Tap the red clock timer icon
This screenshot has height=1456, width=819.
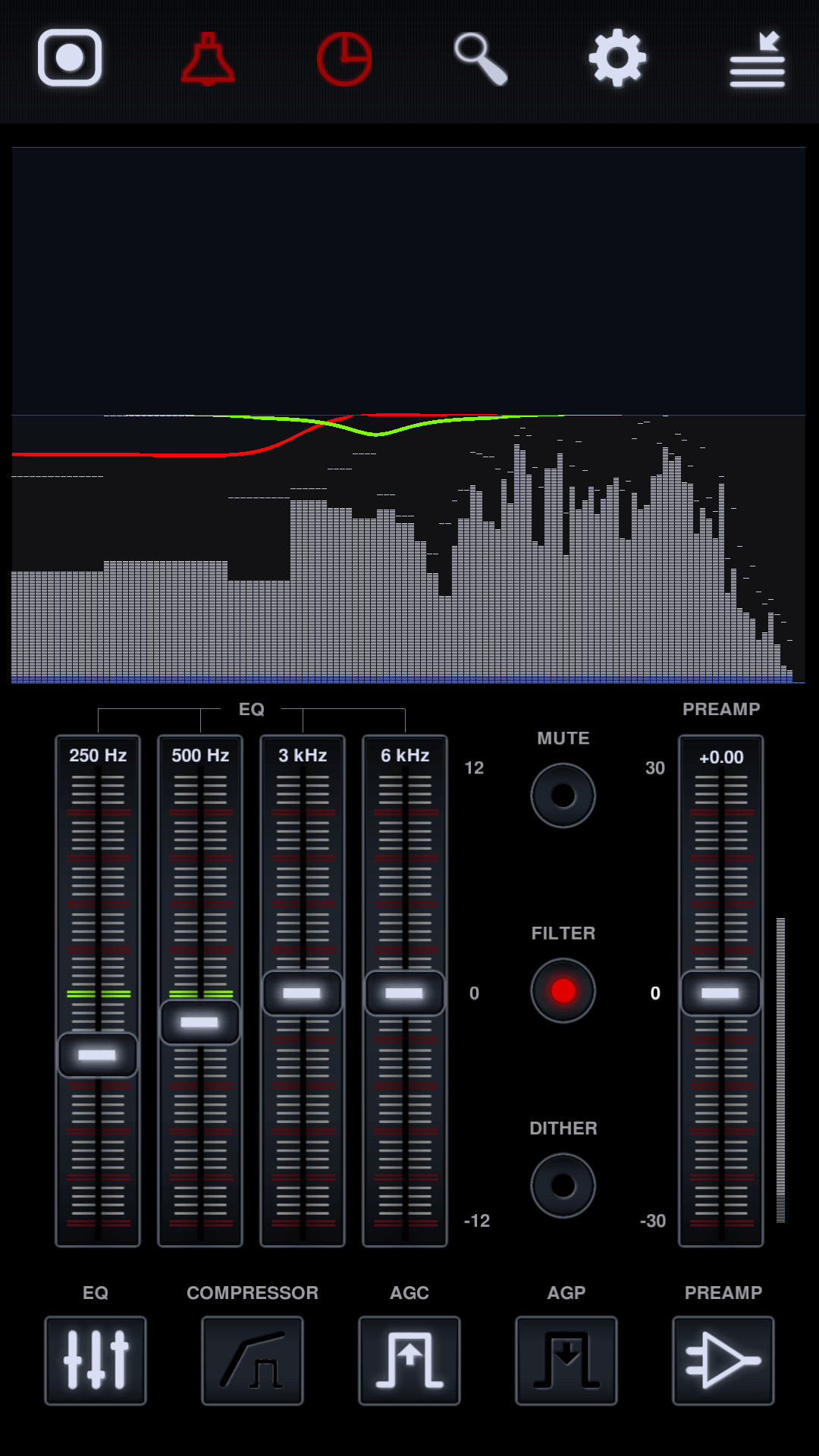(344, 59)
